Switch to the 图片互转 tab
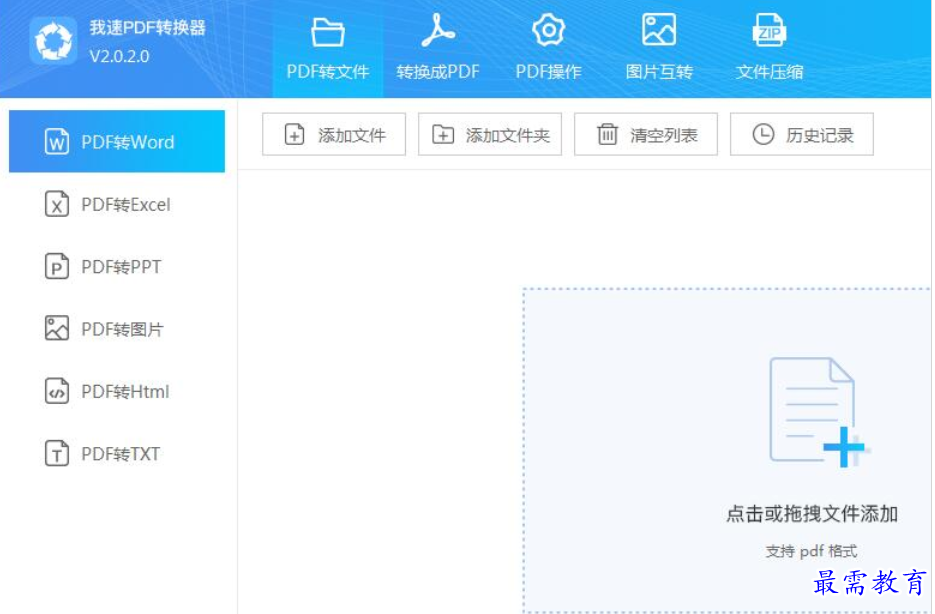 coord(659,49)
